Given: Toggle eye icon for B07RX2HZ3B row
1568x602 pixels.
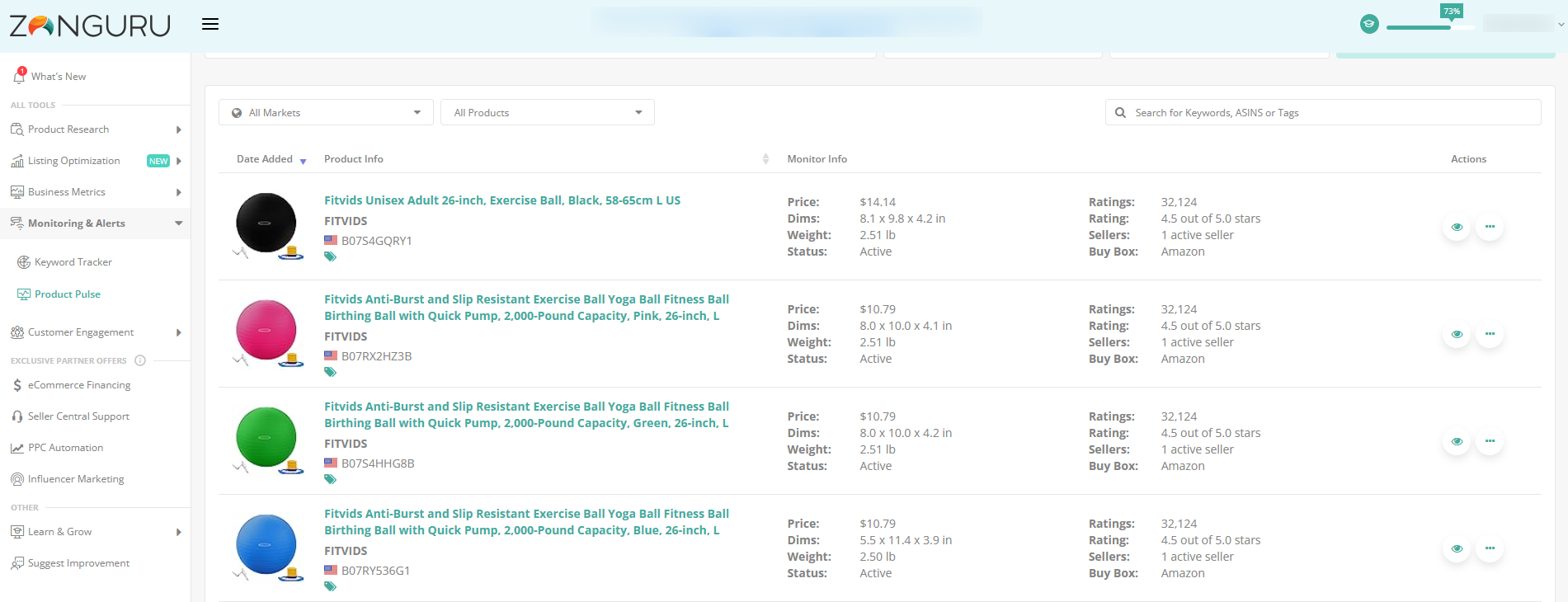Looking at the screenshot, I should [x=1457, y=334].
